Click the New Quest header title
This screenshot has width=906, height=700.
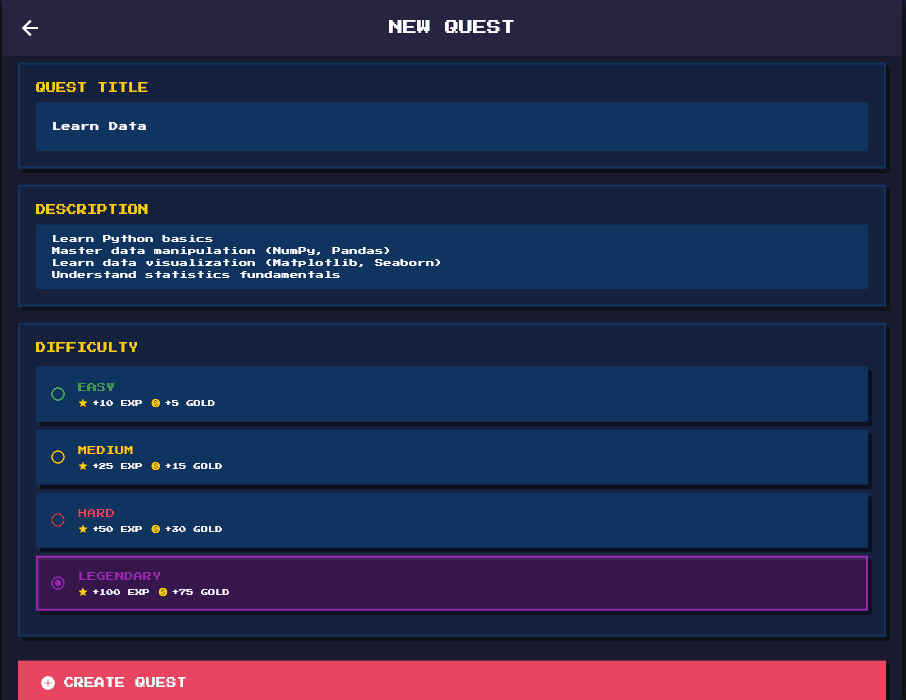pos(451,27)
